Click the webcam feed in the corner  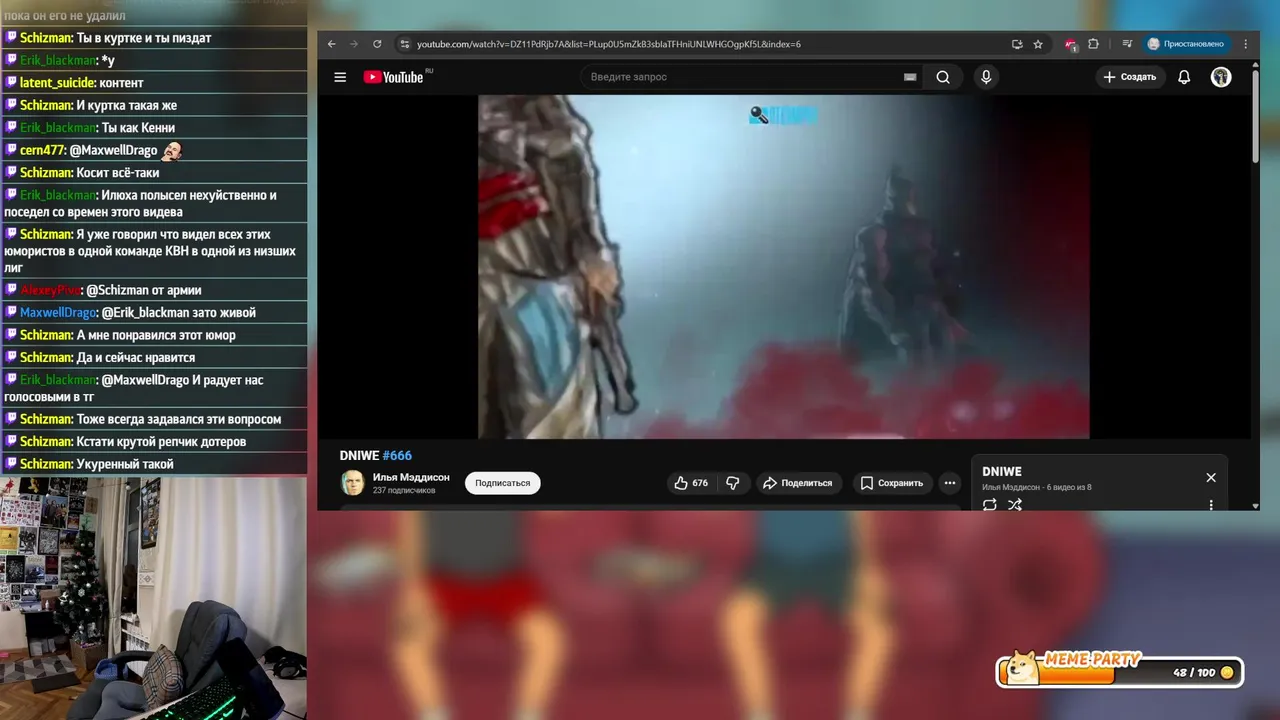tap(153, 598)
